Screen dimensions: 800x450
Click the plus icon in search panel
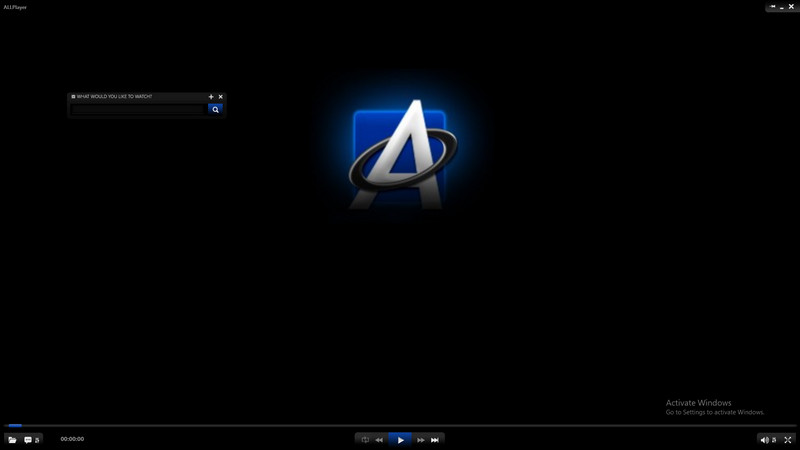pos(211,96)
